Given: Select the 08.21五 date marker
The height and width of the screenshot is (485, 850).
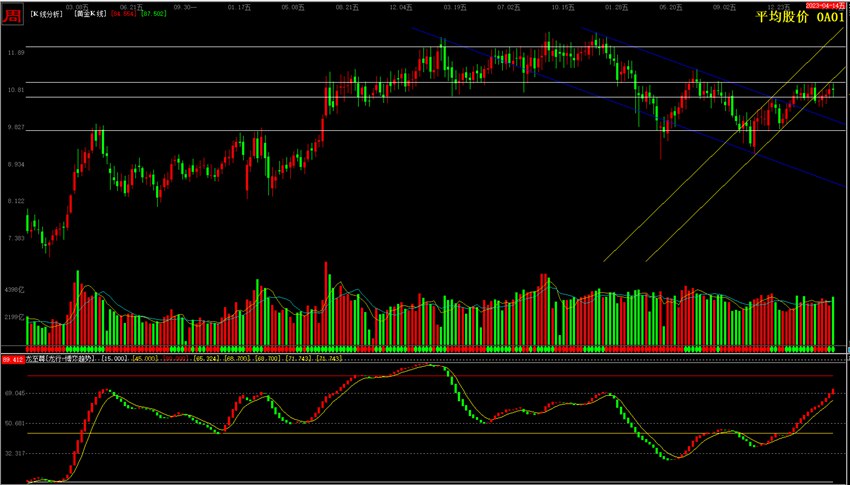Looking at the screenshot, I should [347, 7].
